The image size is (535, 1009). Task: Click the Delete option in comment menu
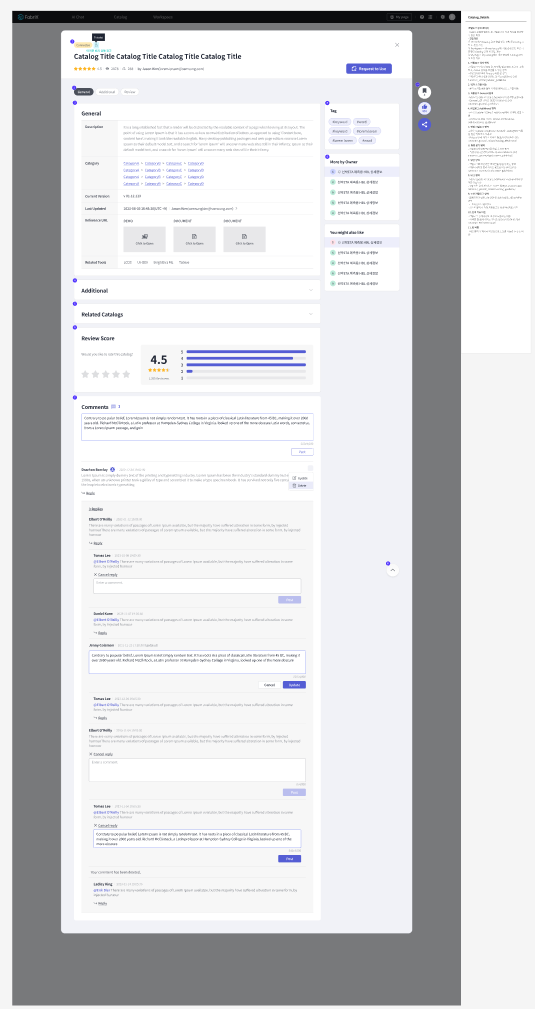click(x=301, y=485)
